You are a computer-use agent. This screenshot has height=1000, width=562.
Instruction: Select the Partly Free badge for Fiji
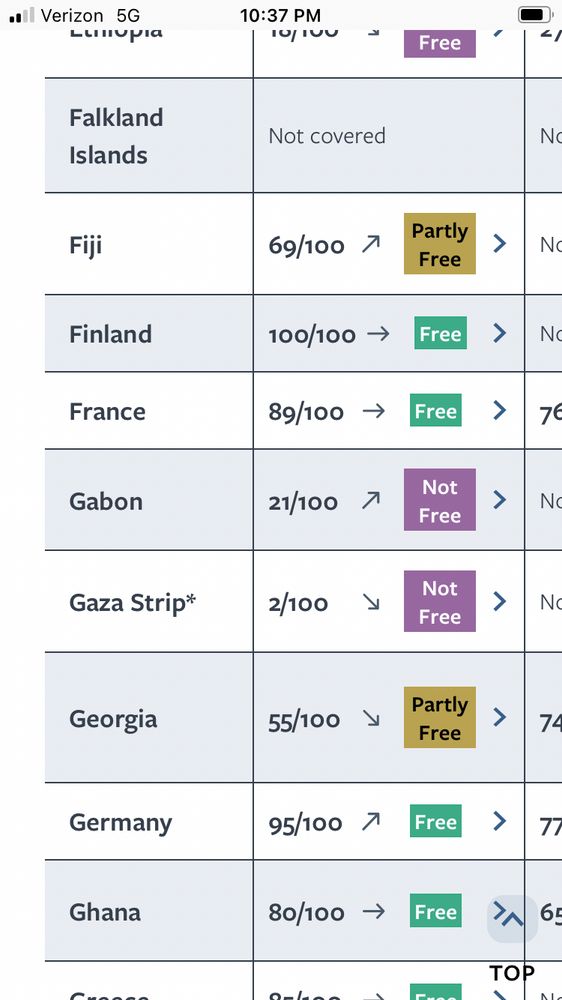click(440, 244)
